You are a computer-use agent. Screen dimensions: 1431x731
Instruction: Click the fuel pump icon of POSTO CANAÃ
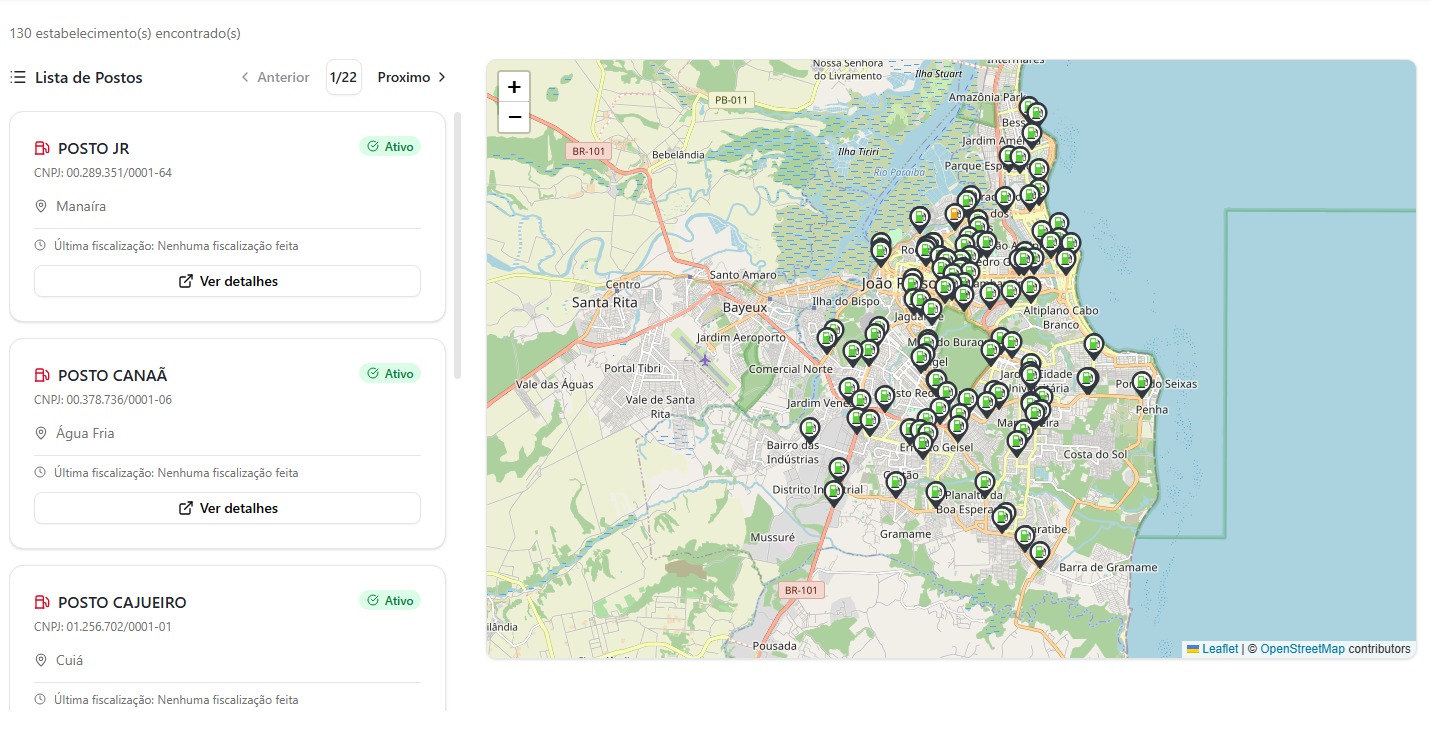(42, 376)
